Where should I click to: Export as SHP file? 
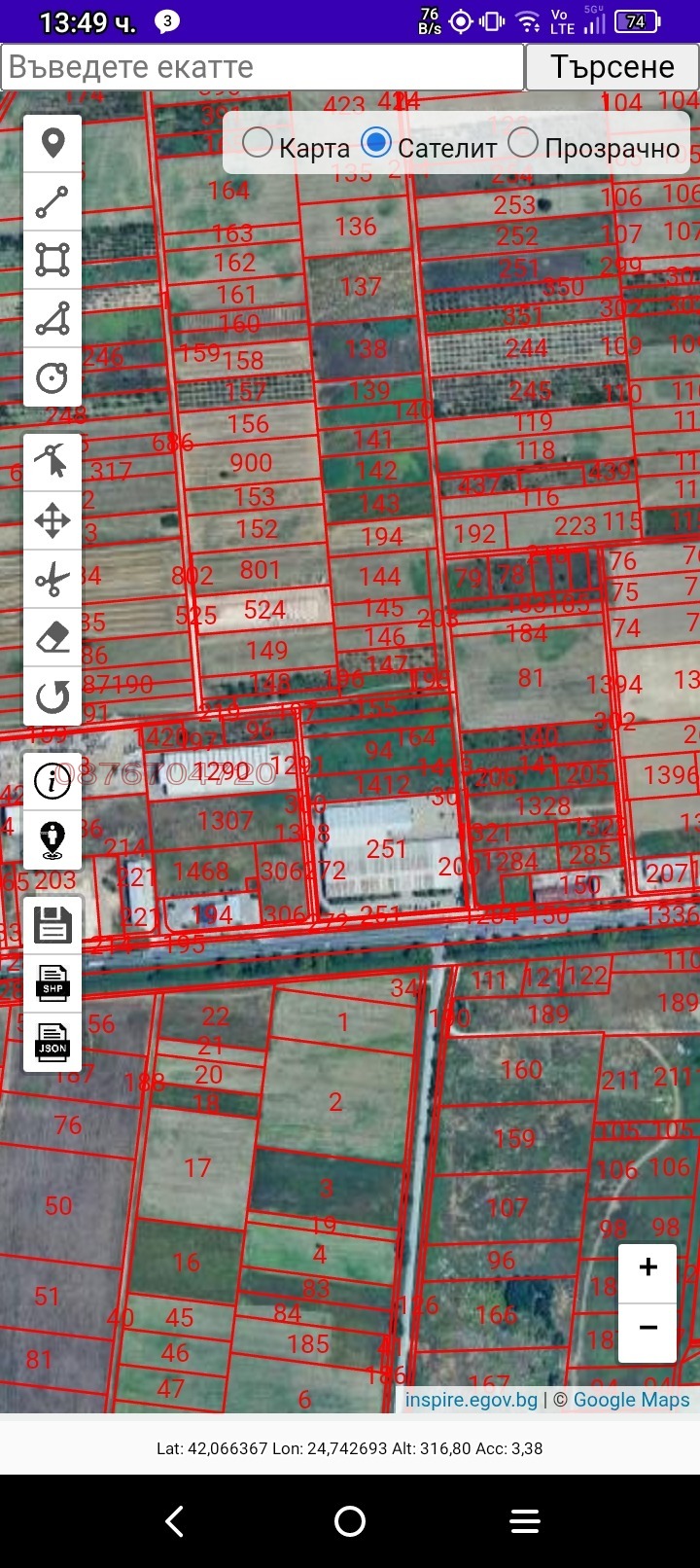[x=52, y=983]
